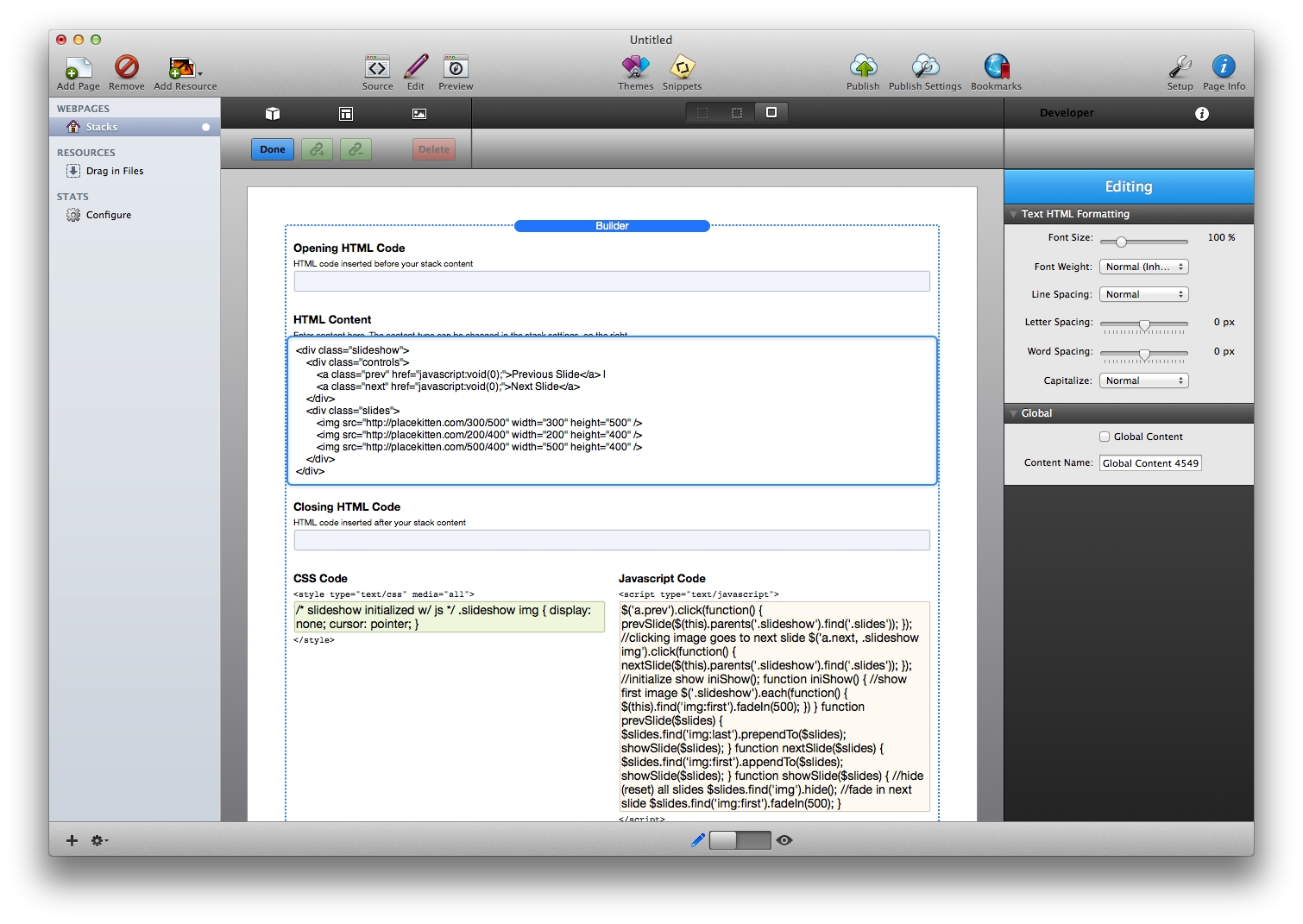Click the Add Page toolbar icon
Screen dimensions: 1303x924
click(78, 68)
